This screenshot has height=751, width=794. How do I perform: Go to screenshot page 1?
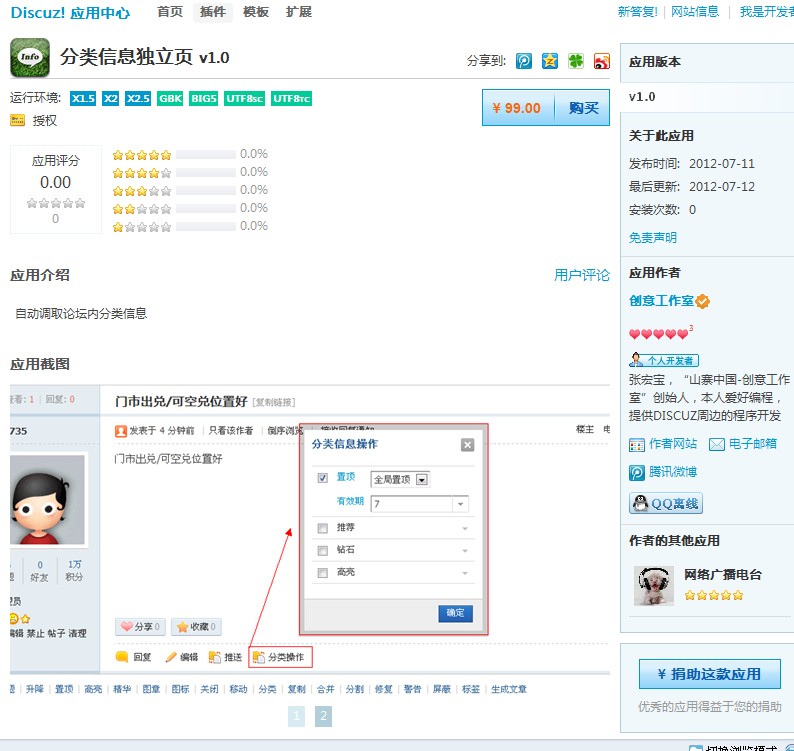click(x=296, y=716)
